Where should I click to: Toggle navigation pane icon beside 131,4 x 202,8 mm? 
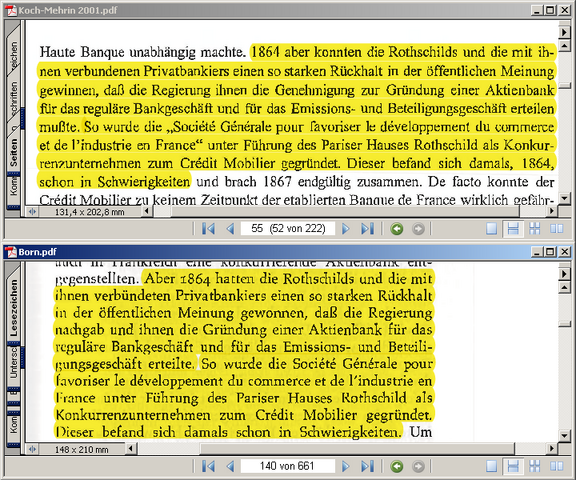32,212
